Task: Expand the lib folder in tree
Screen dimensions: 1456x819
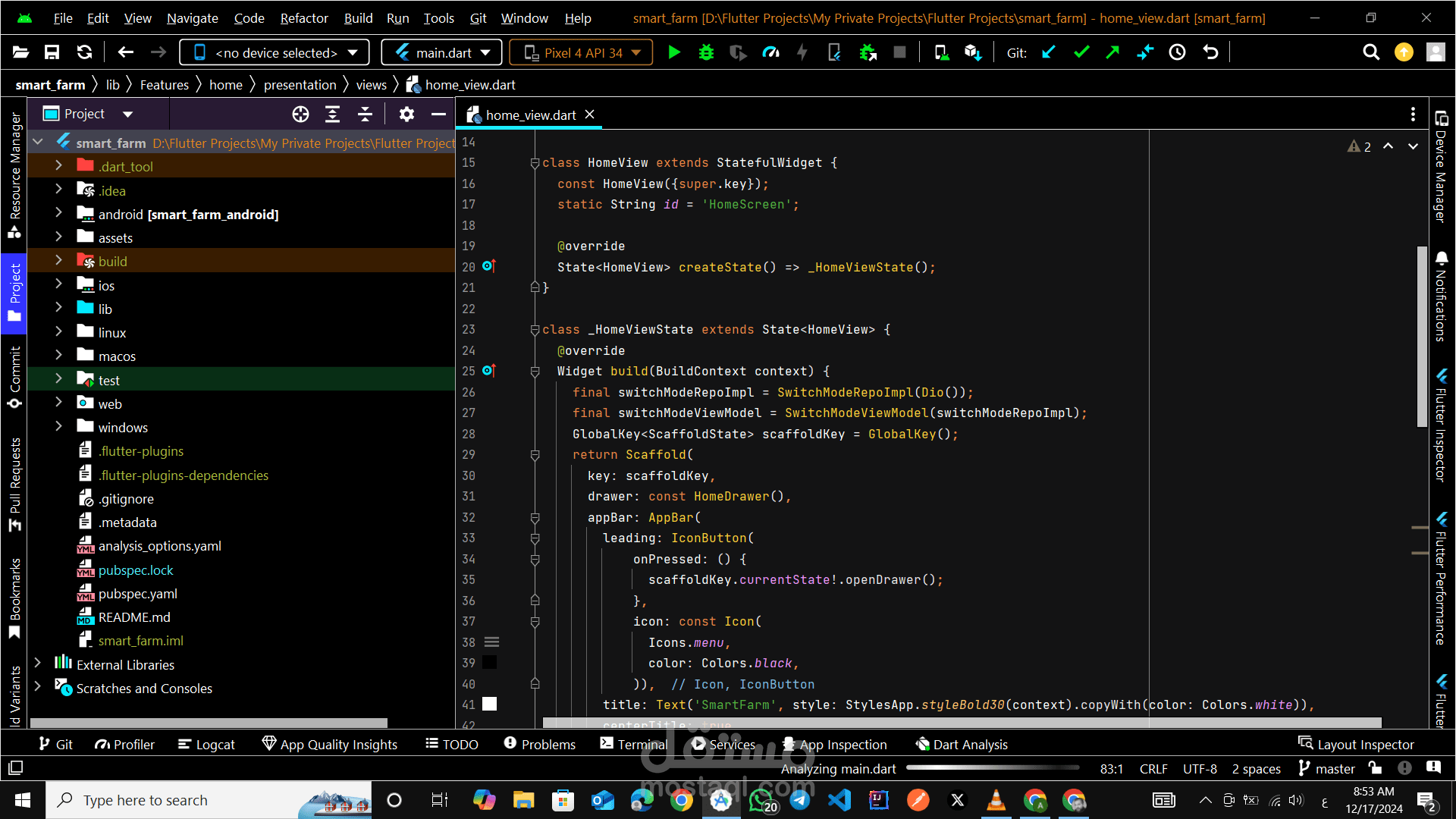Action: click(59, 309)
